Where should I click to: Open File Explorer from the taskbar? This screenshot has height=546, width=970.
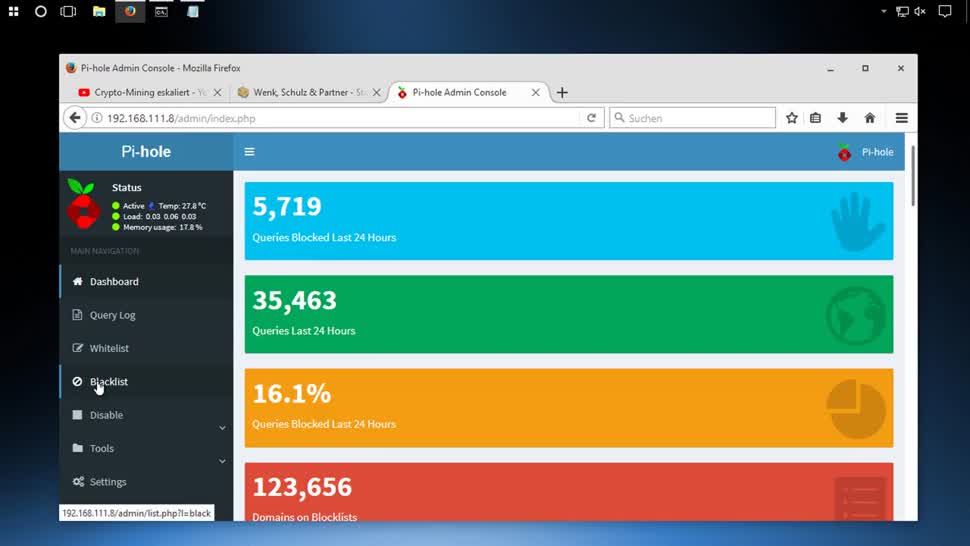click(99, 11)
